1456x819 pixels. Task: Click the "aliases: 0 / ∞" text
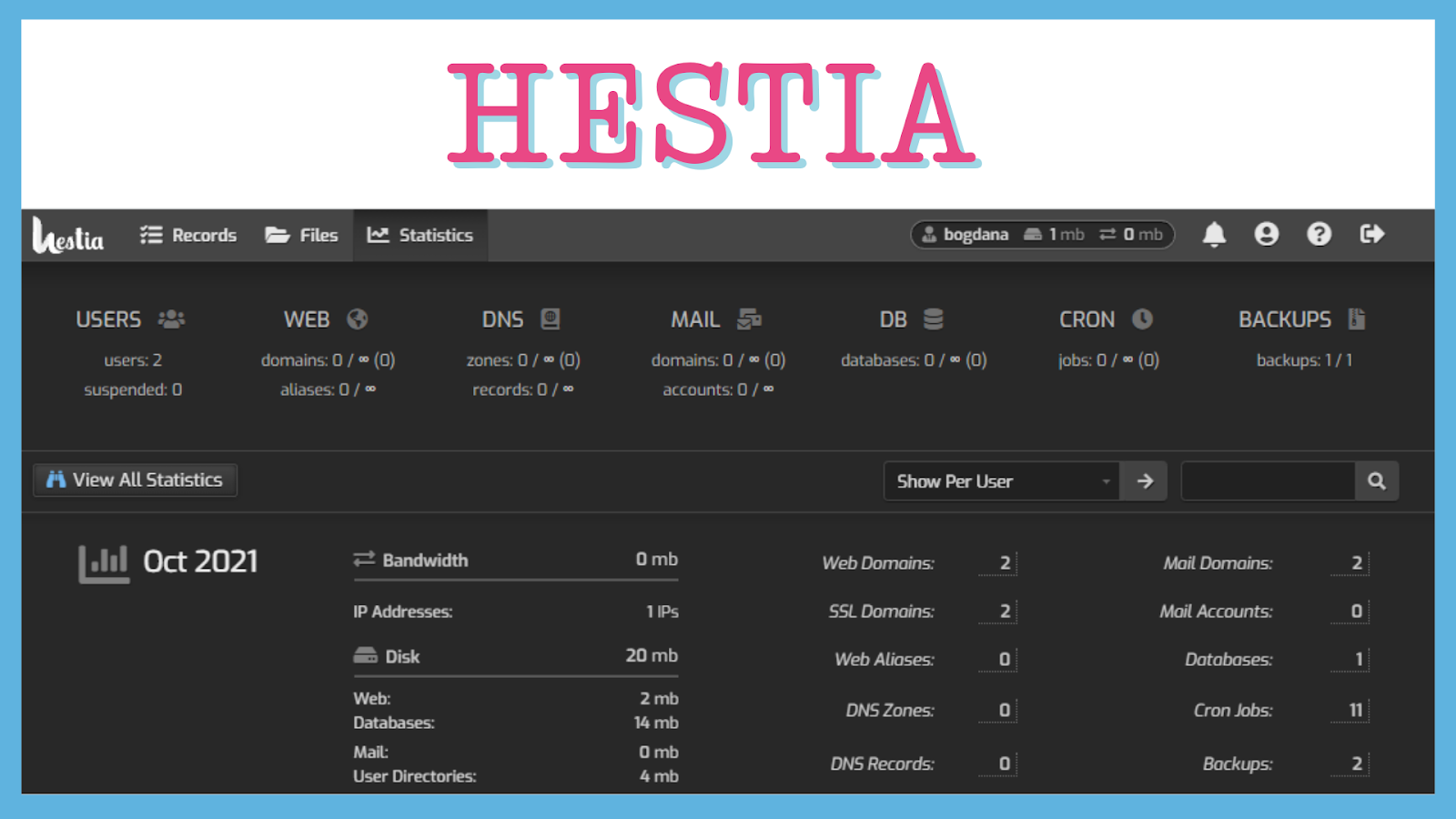(x=328, y=389)
